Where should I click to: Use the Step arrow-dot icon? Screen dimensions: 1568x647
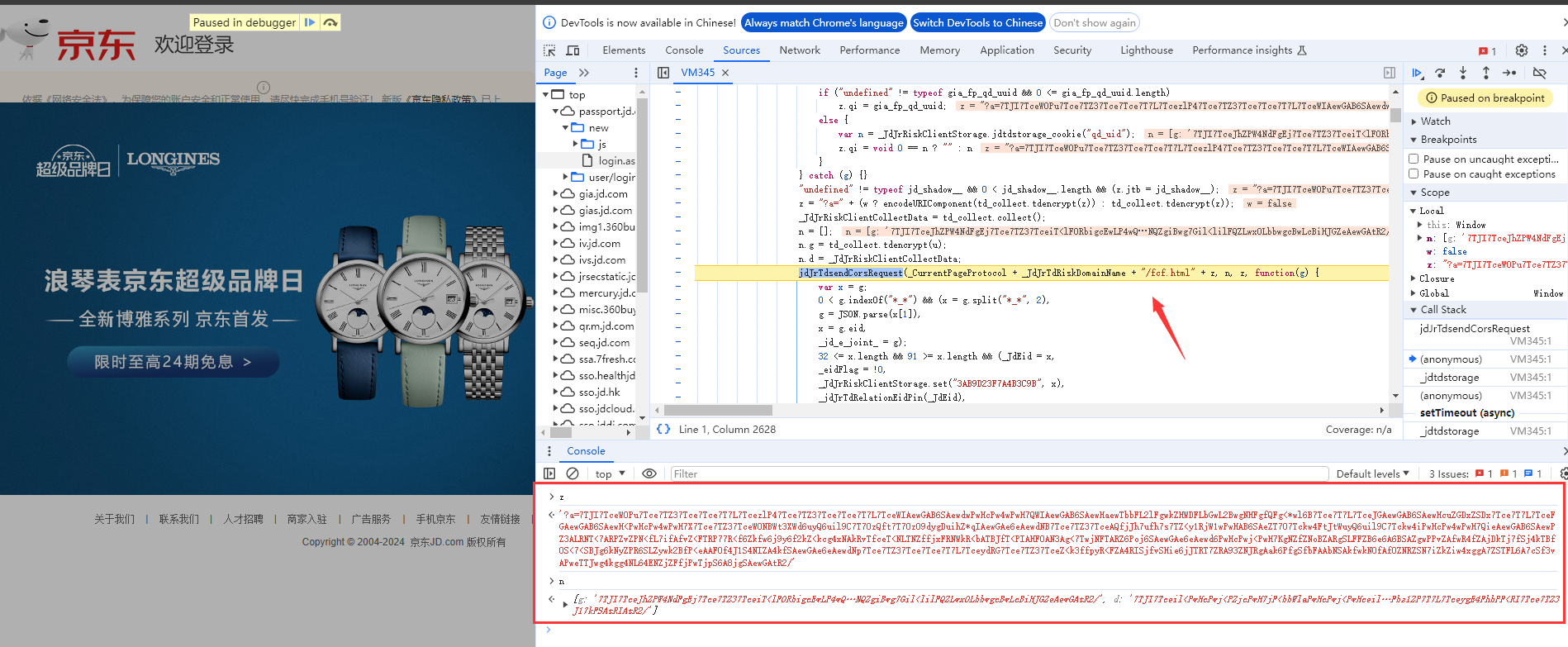point(1509,73)
